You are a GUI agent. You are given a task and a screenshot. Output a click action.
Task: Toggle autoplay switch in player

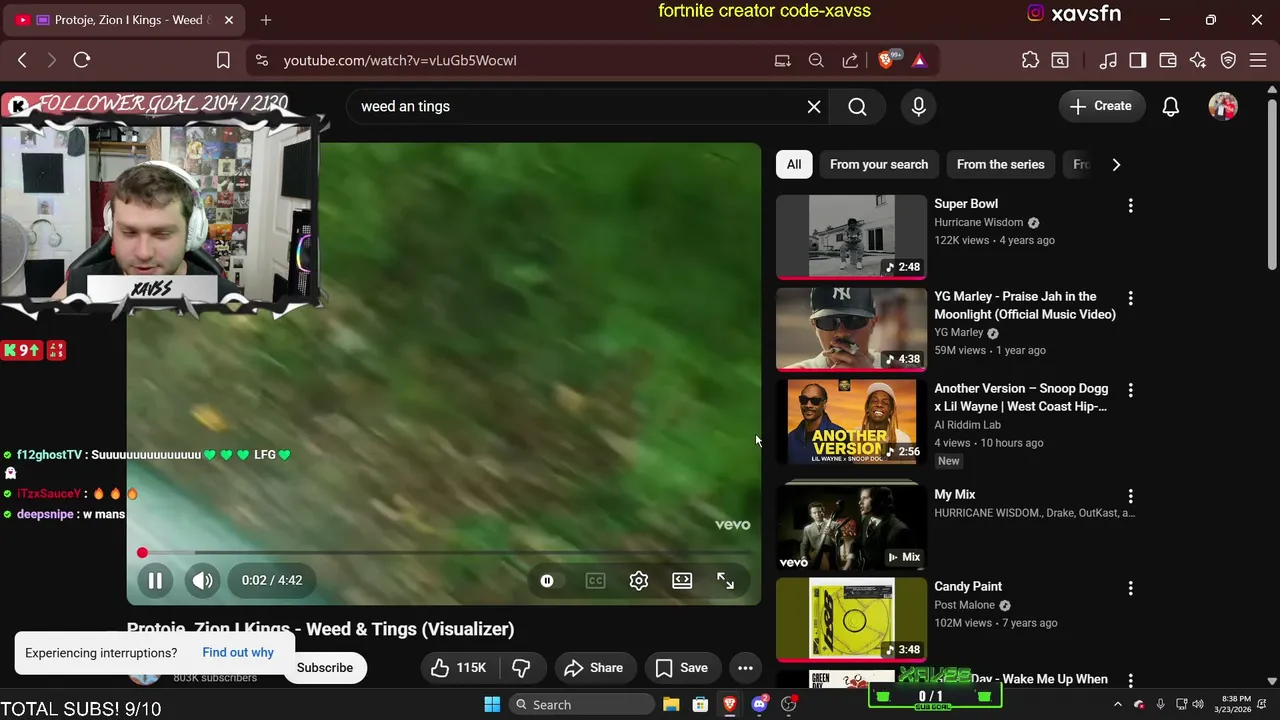(x=547, y=581)
